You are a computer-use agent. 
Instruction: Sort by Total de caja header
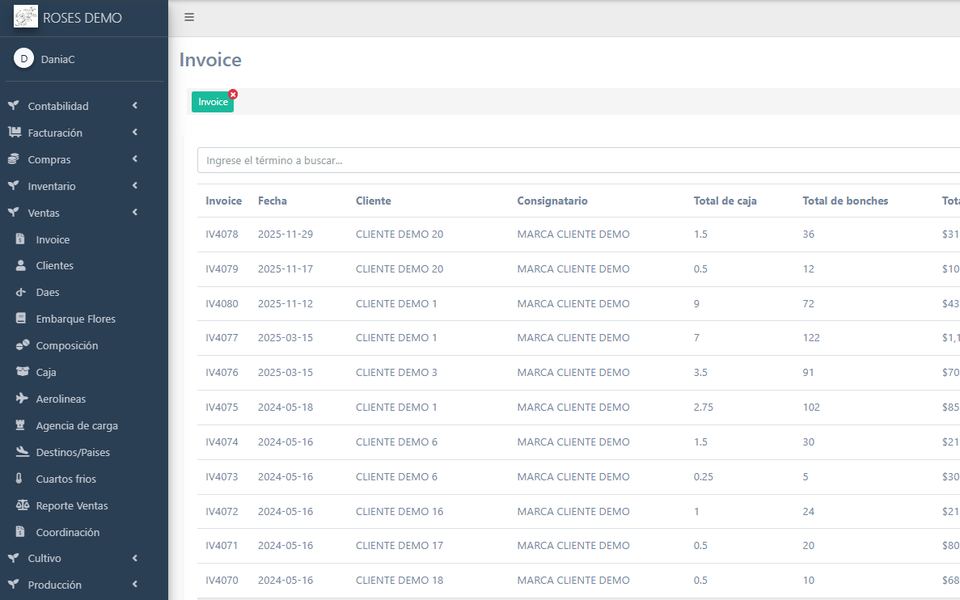[x=725, y=201]
